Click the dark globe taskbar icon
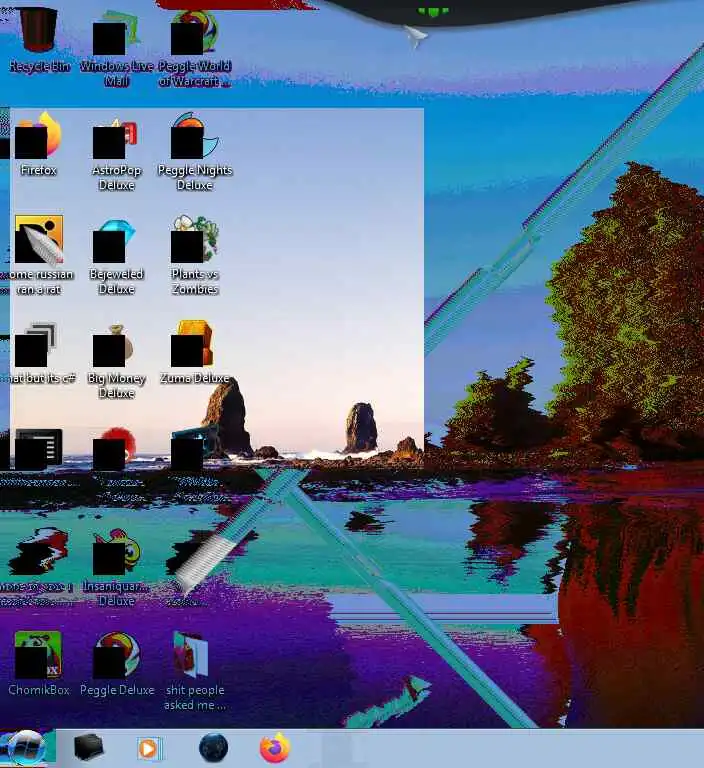The image size is (704, 768). coord(214,748)
